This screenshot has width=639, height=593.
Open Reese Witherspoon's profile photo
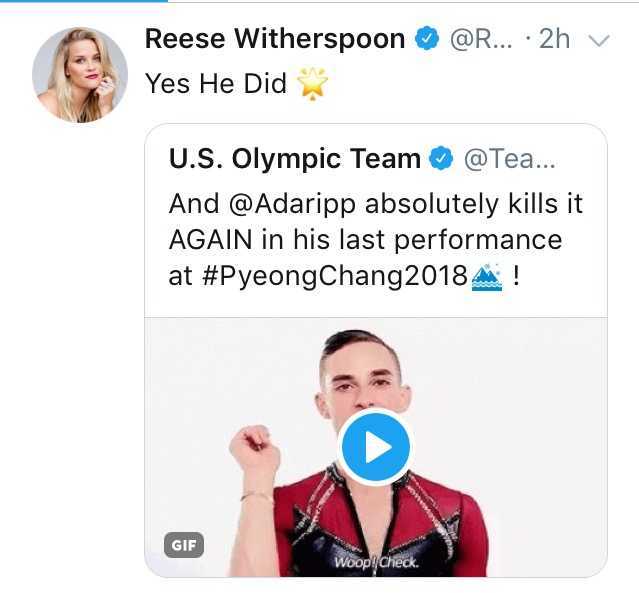click(x=80, y=75)
